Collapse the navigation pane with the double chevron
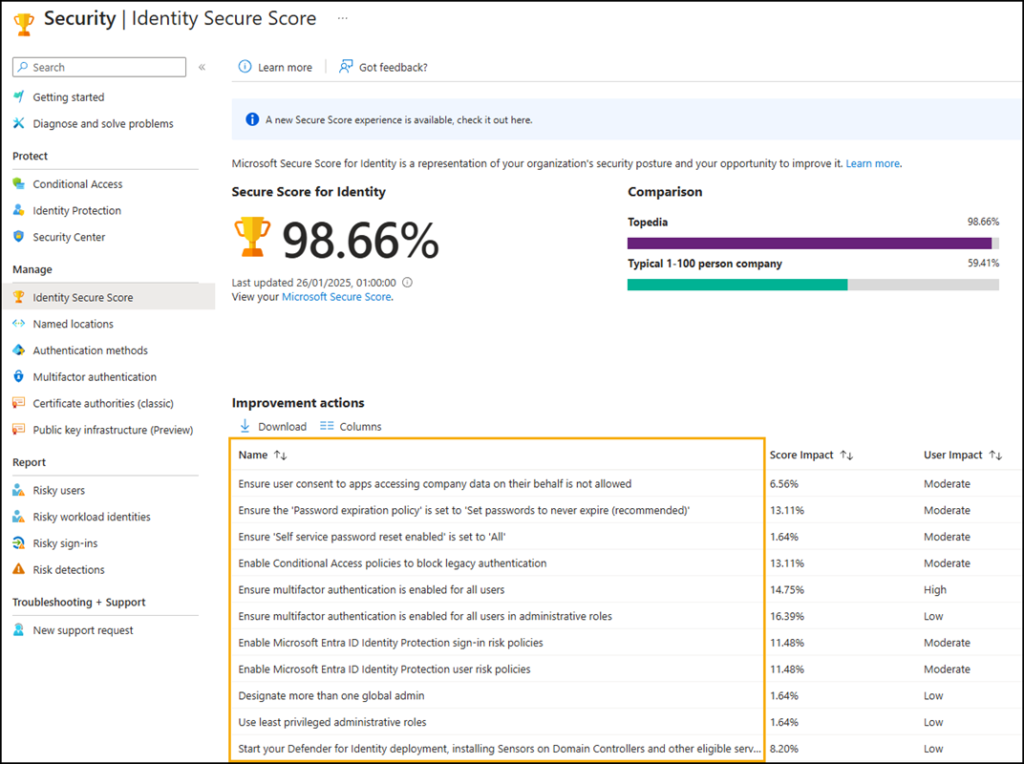Viewport: 1024px width, 764px height. click(201, 67)
